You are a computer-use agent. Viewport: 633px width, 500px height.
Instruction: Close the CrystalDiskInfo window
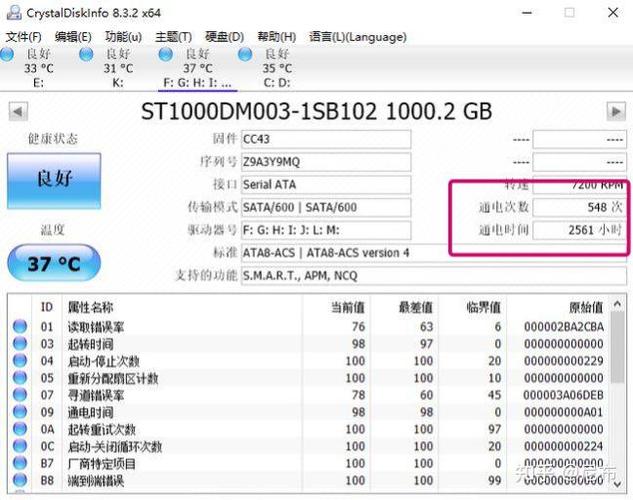click(613, 13)
